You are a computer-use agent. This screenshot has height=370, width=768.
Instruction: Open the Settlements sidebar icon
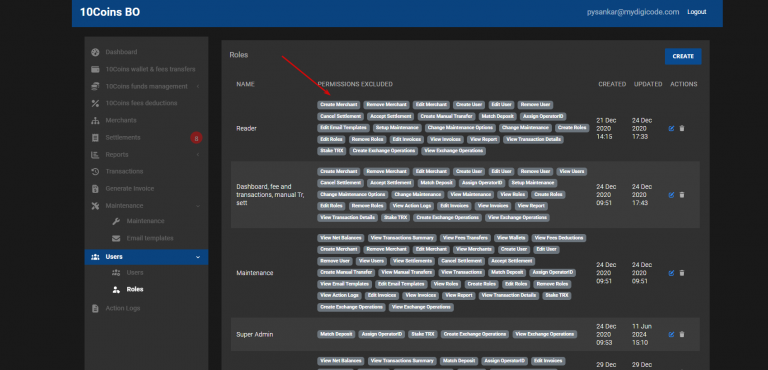tap(96, 138)
